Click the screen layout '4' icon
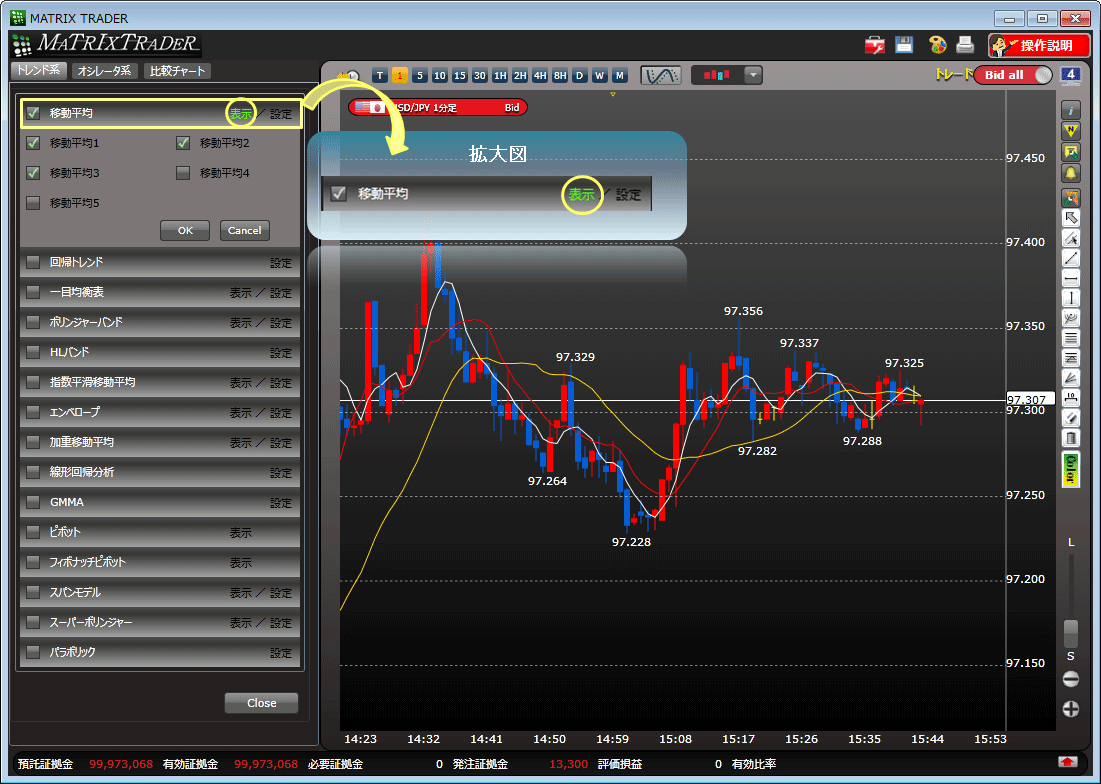 click(1070, 75)
